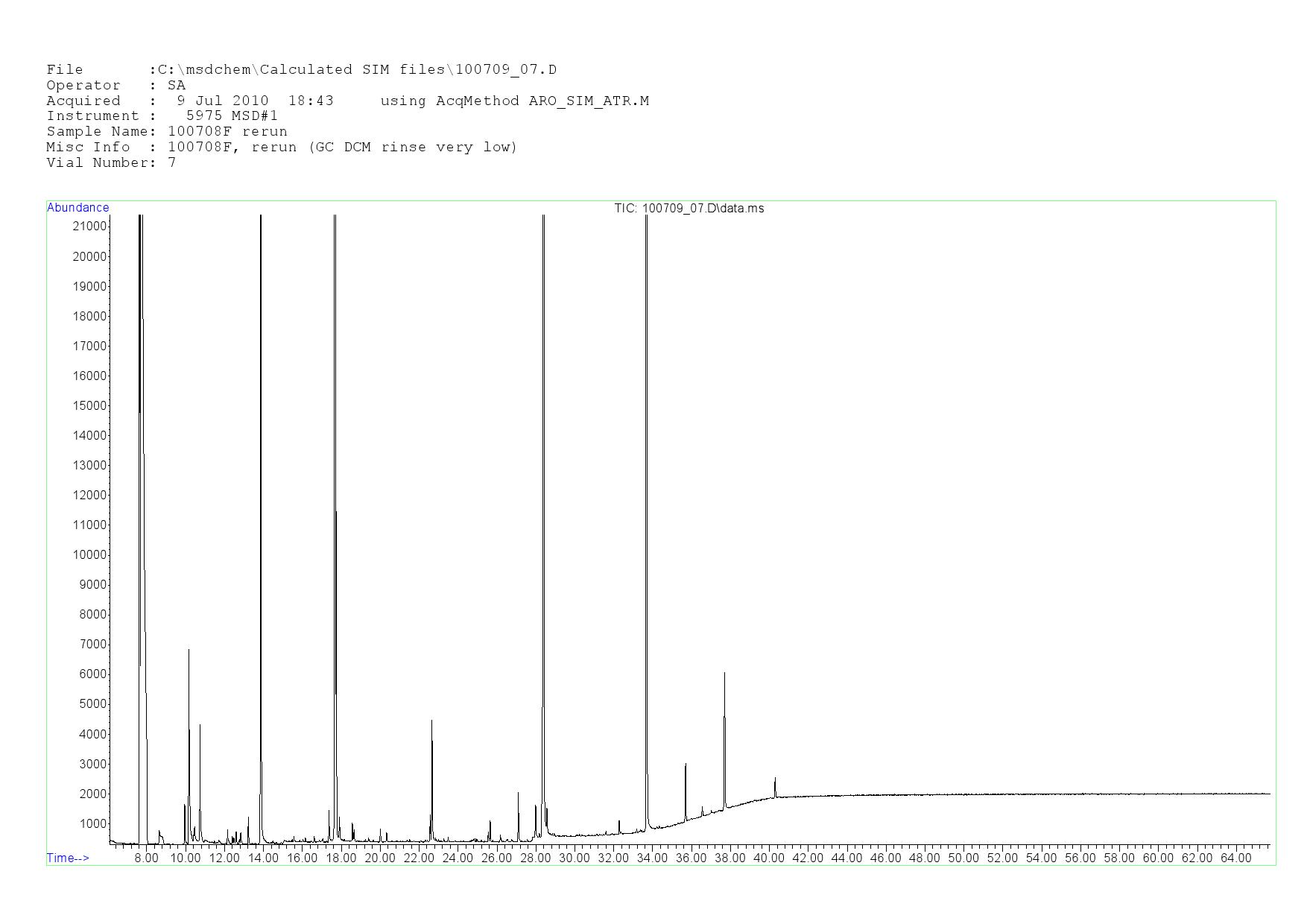Pick the peak top near 22.7 minutes
The image size is (1307, 924).
point(431,721)
